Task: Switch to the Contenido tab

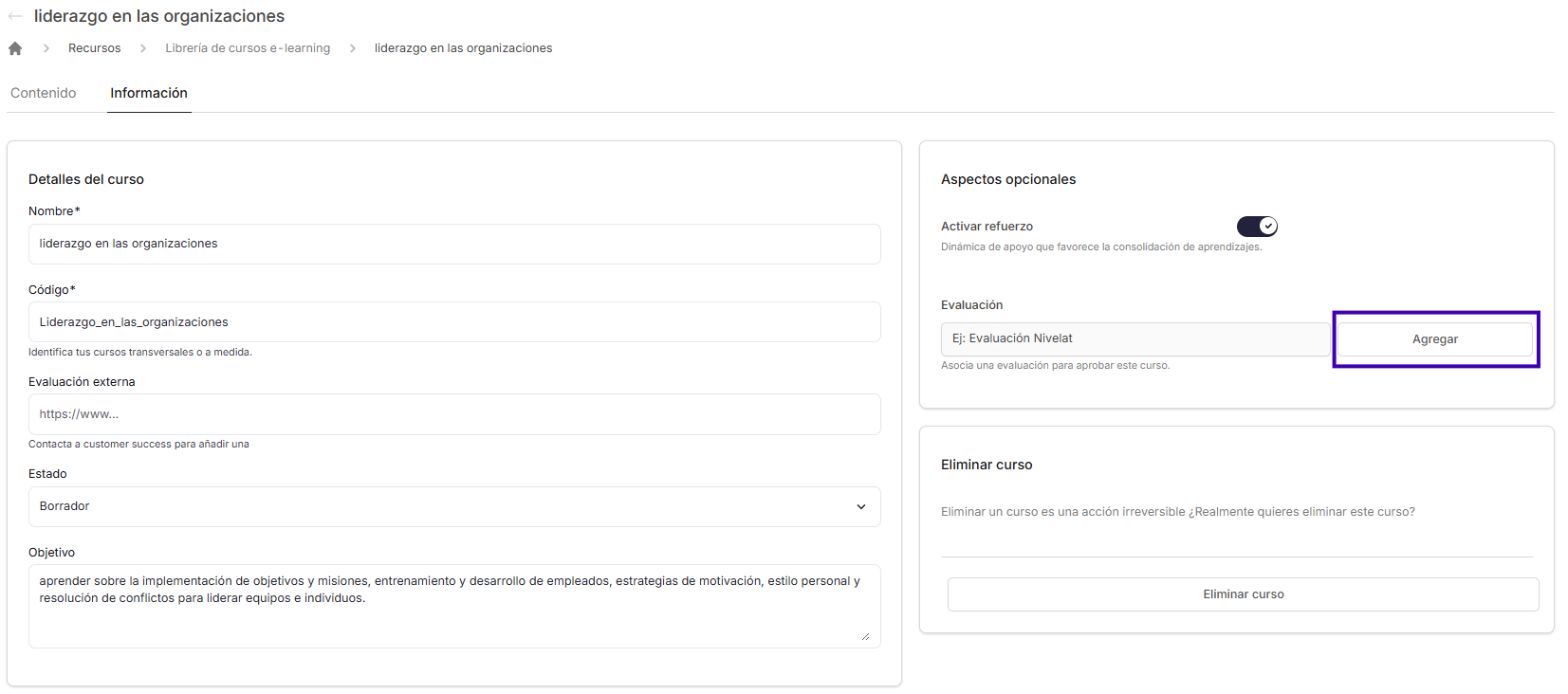Action: point(44,93)
